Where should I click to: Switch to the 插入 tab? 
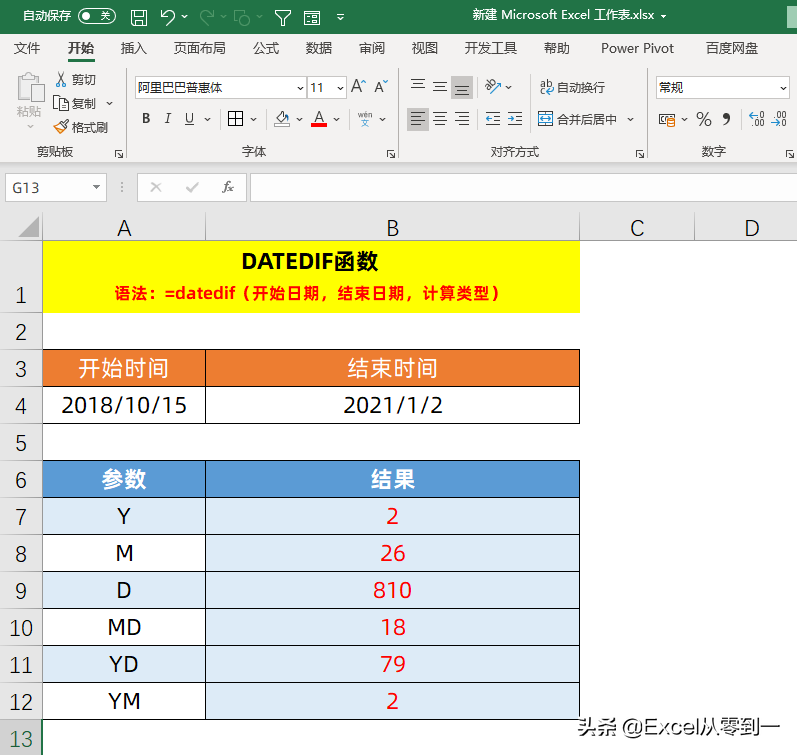click(134, 48)
